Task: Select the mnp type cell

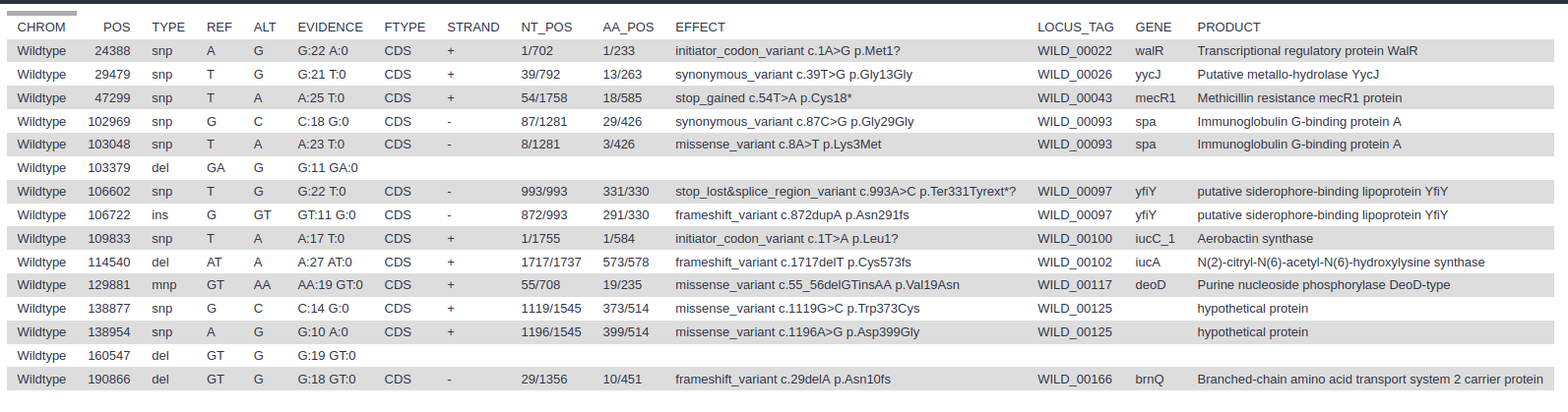Action: pos(164,285)
